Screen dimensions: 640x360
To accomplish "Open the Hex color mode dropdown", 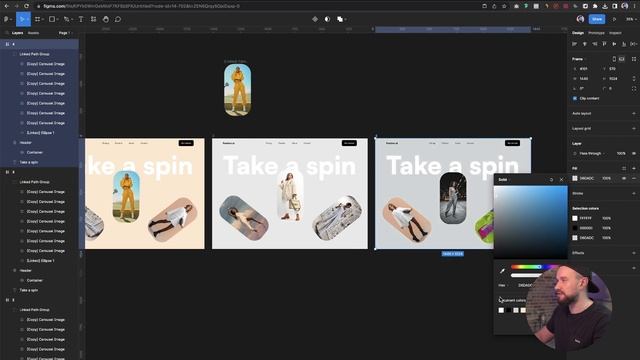I will [x=502, y=285].
